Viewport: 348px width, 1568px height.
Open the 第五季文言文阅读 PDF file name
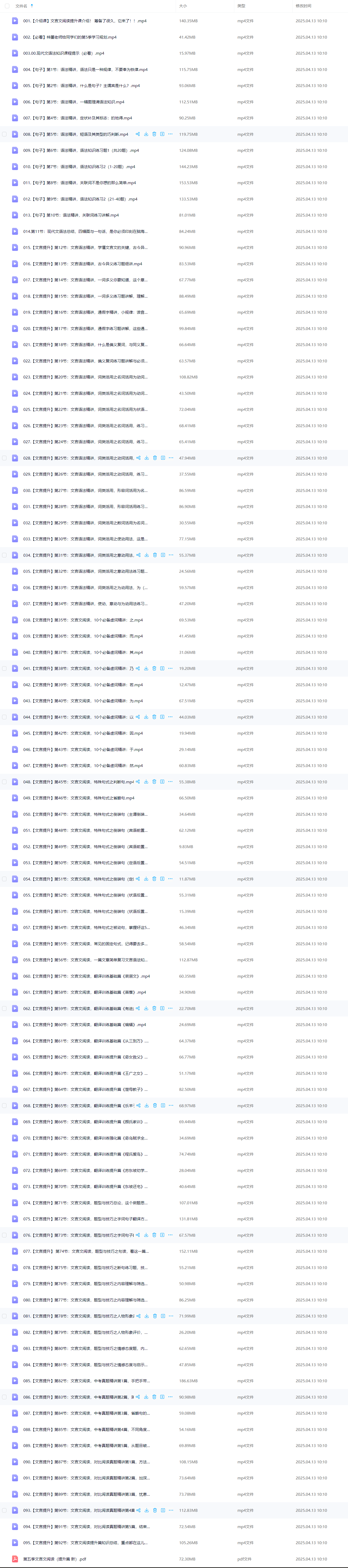pos(55,1559)
